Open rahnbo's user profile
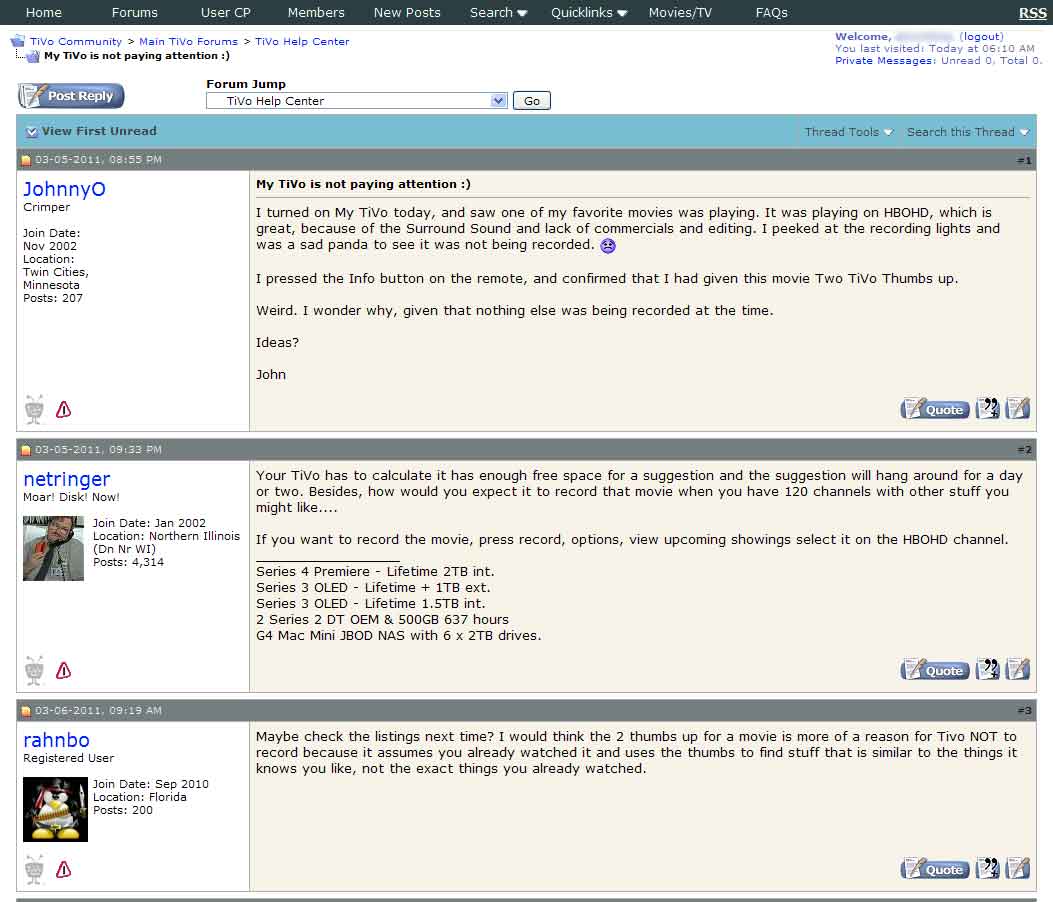Image resolution: width=1053 pixels, height=902 pixels. [x=56, y=740]
